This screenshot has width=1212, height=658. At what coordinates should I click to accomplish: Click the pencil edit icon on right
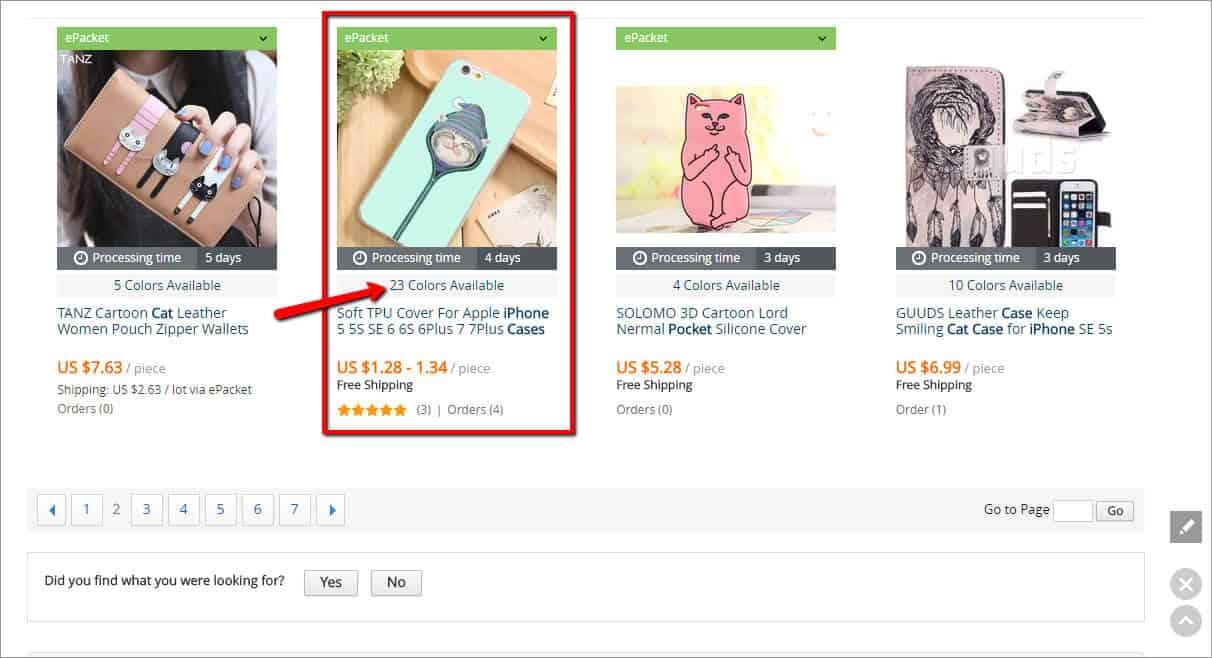[x=1185, y=526]
